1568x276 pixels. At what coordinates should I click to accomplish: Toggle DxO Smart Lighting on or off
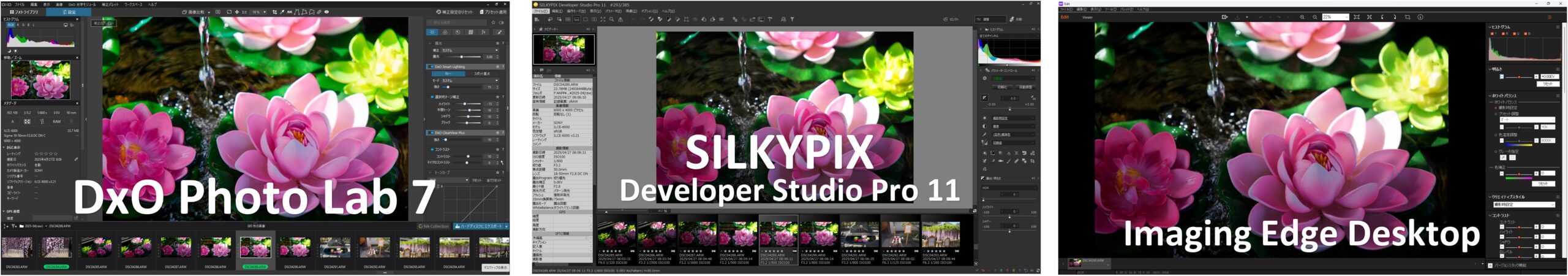pyautogui.click(x=432, y=67)
